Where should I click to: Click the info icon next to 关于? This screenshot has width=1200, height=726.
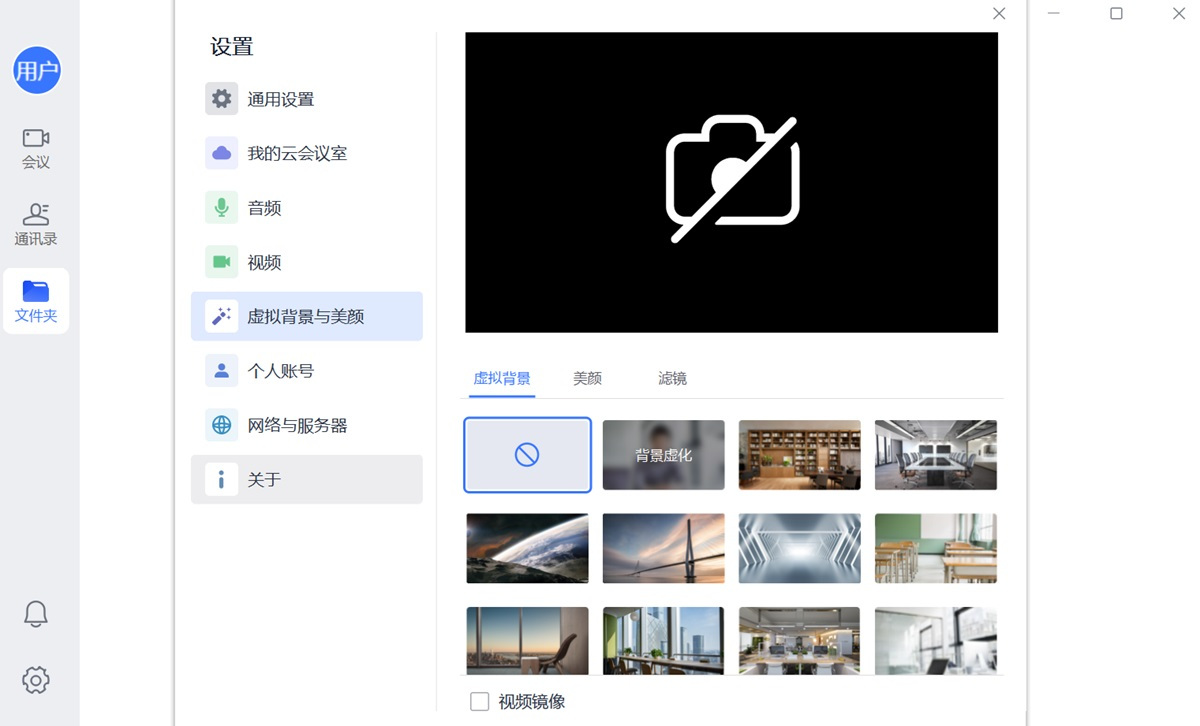click(x=221, y=479)
